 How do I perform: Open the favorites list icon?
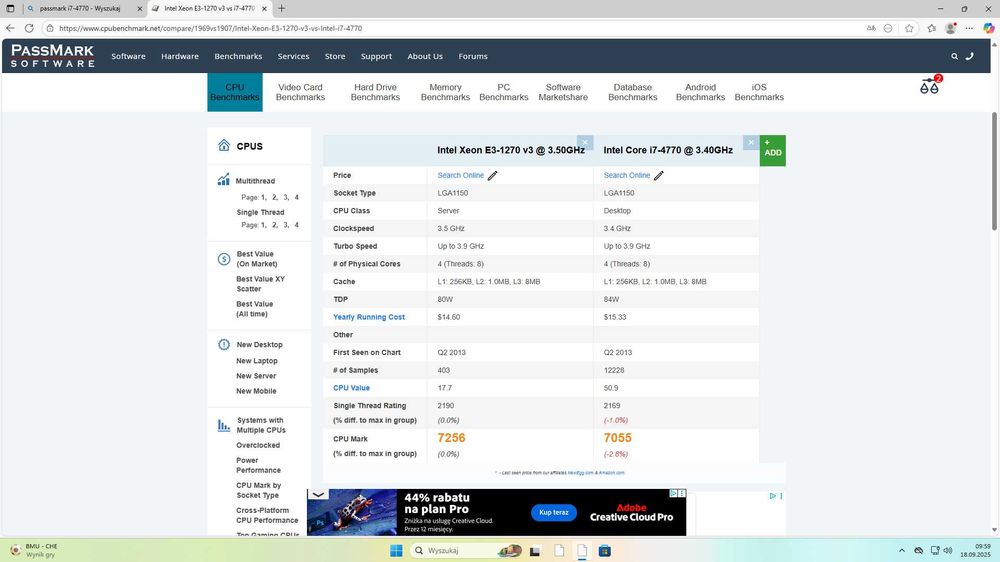coord(932,28)
